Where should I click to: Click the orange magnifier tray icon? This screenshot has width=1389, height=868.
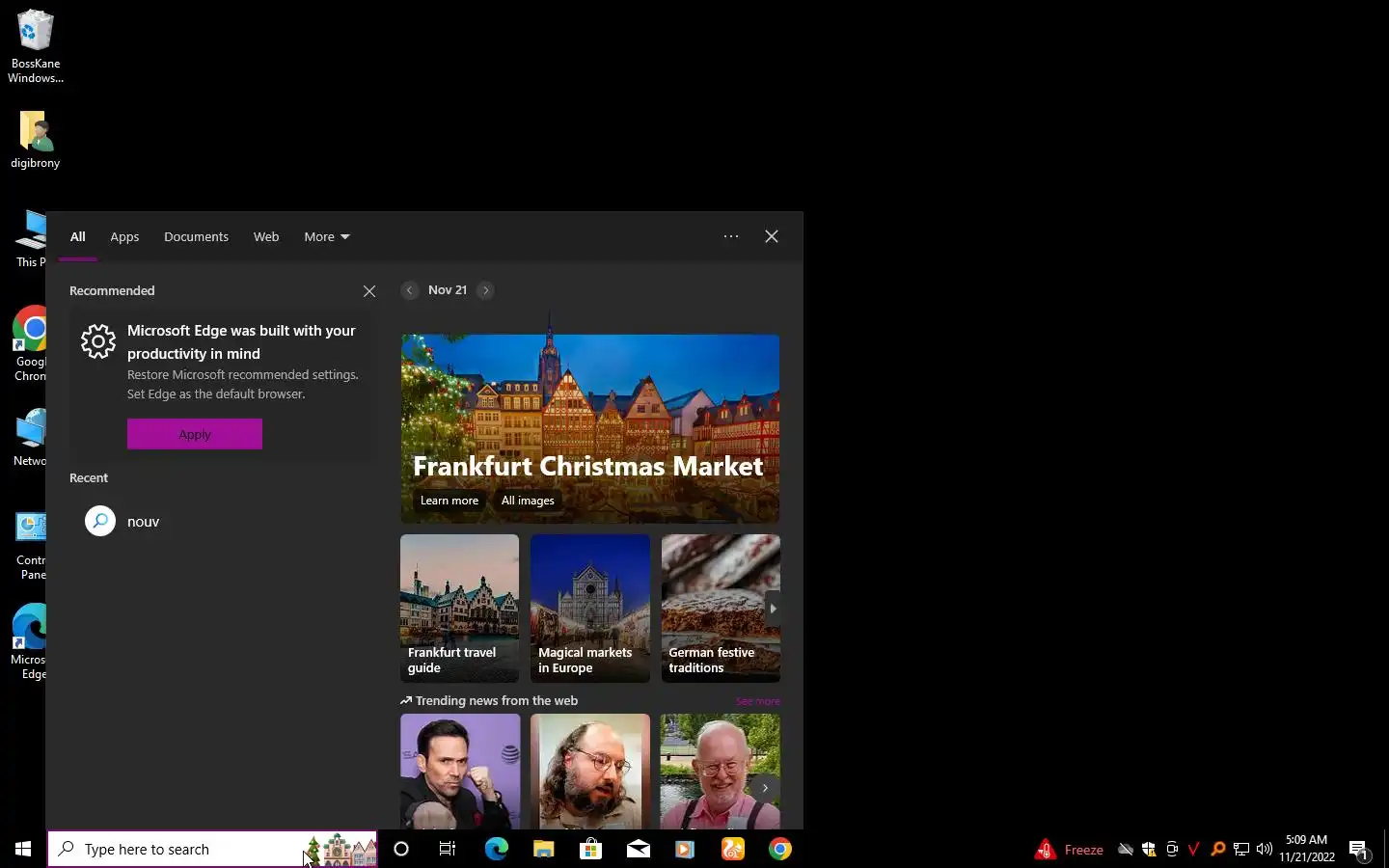pyautogui.click(x=1217, y=850)
